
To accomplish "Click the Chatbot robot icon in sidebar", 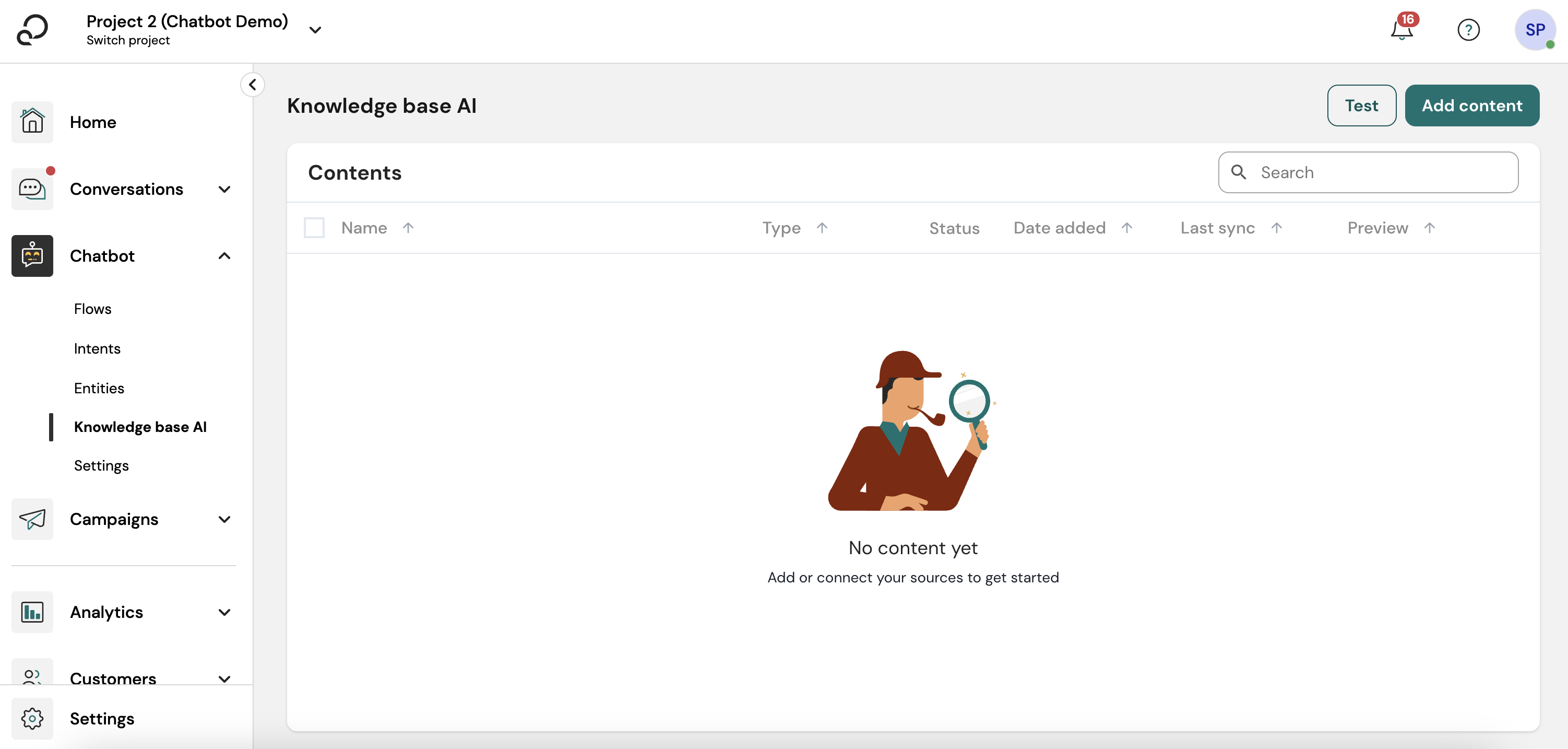I will pyautogui.click(x=32, y=256).
